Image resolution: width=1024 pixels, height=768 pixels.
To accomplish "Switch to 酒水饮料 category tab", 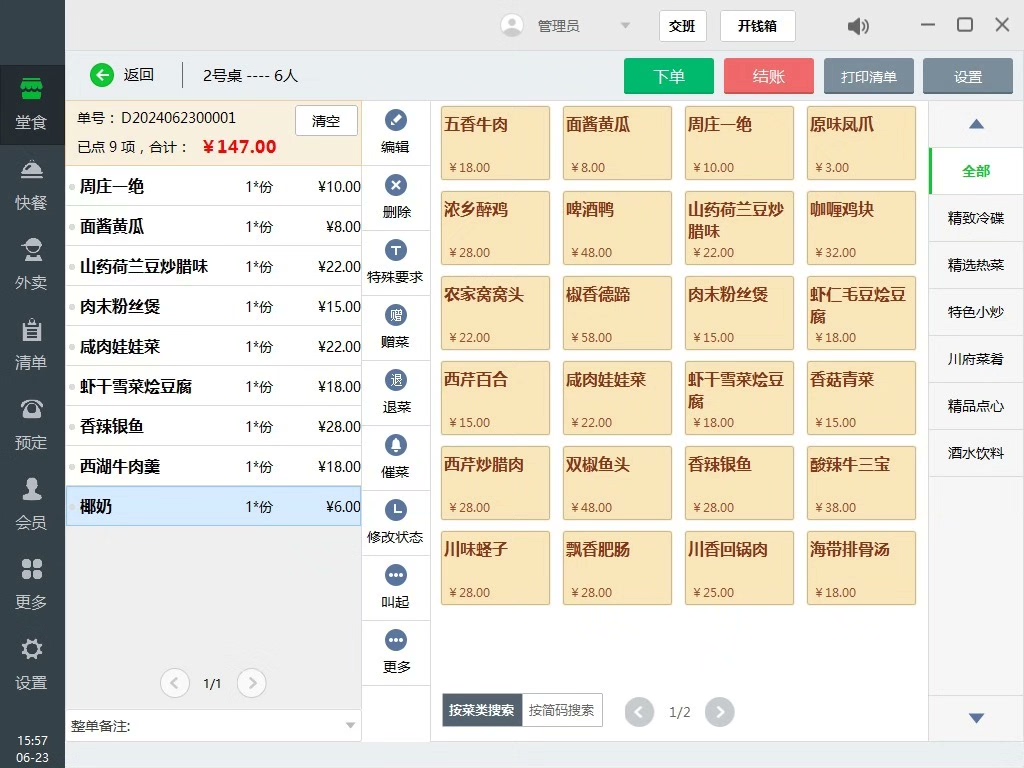I will coord(975,453).
